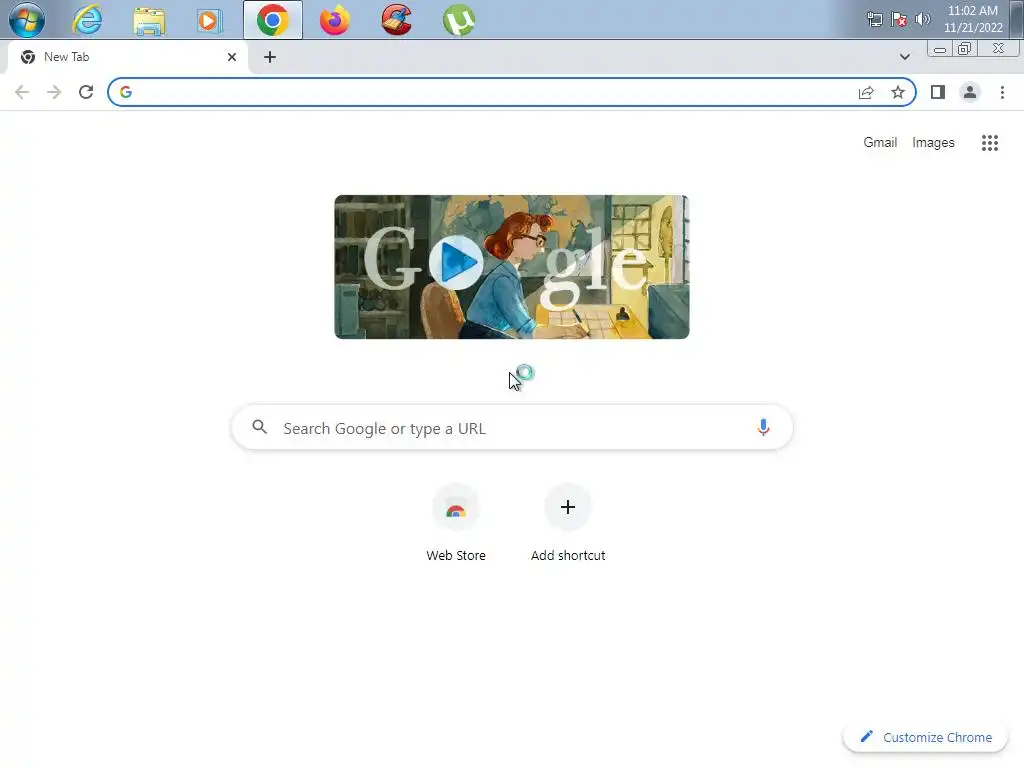The image size is (1024, 768).
Task: Open the Action Center flag icon
Action: pyautogui.click(x=899, y=19)
